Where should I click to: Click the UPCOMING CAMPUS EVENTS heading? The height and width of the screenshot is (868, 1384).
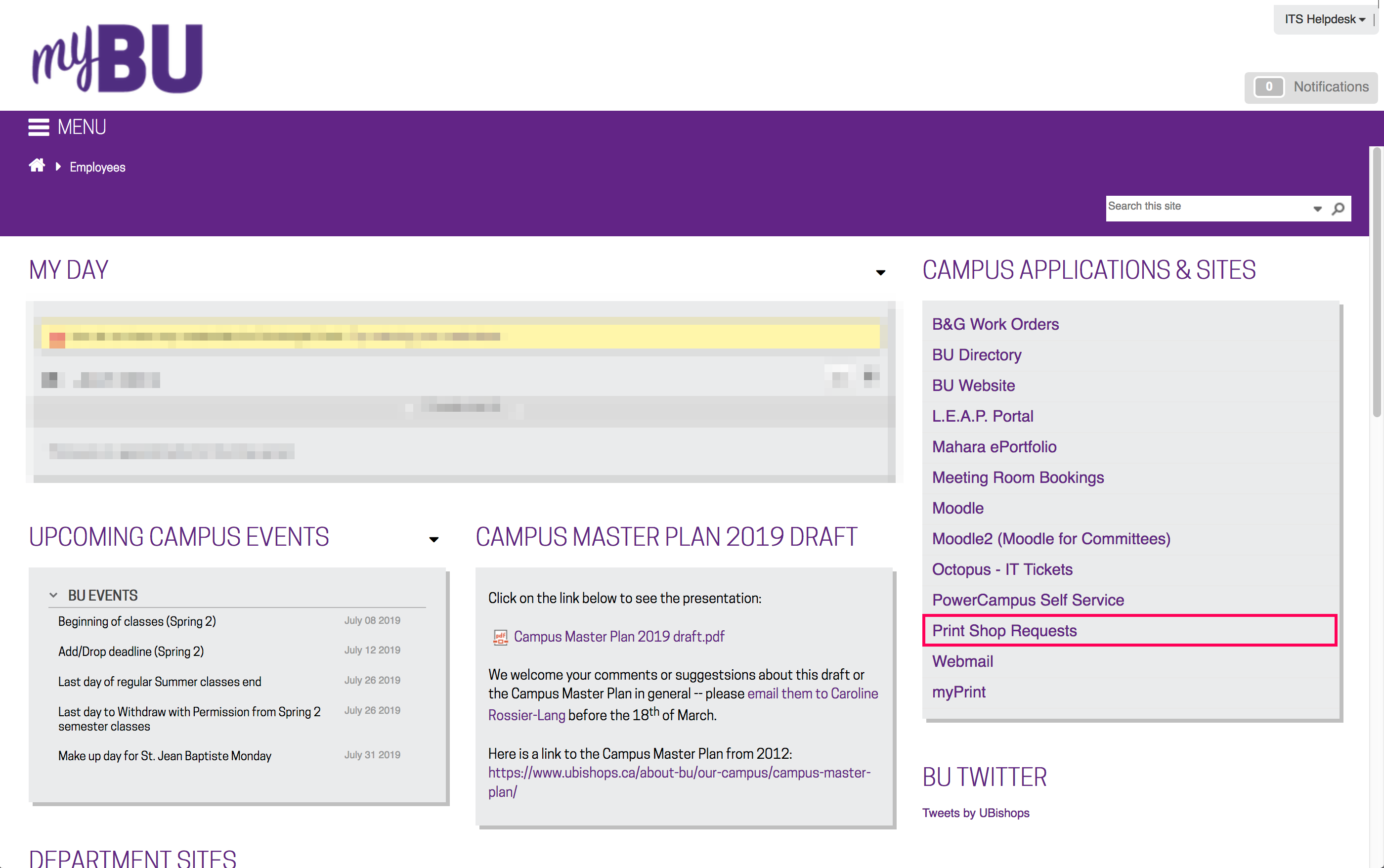(x=179, y=537)
